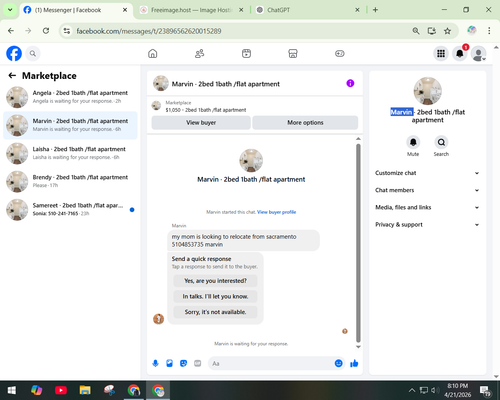
Task: Choose a sticker icon in composer
Action: click(x=183, y=363)
